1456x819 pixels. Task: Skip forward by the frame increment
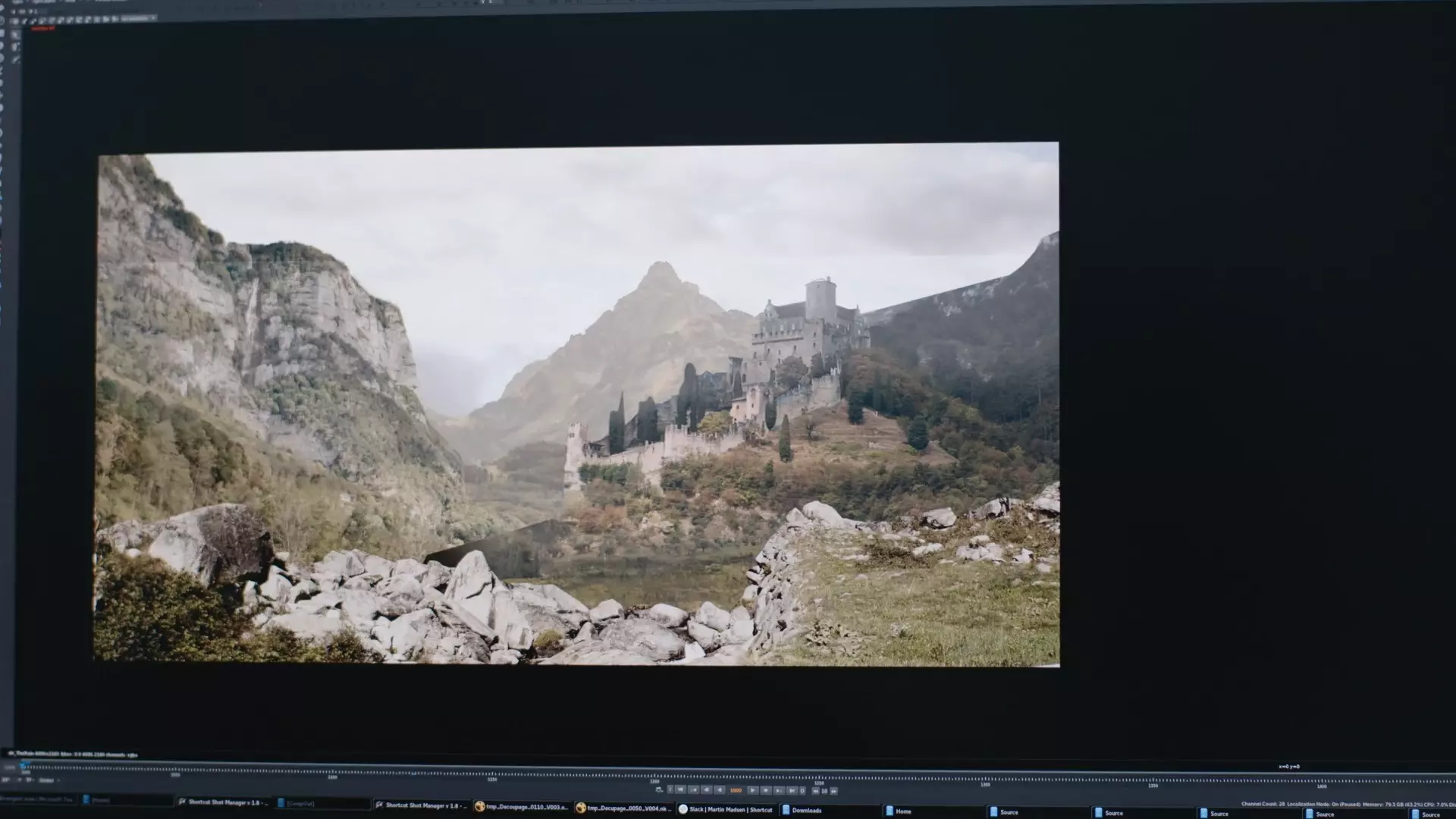[833, 791]
